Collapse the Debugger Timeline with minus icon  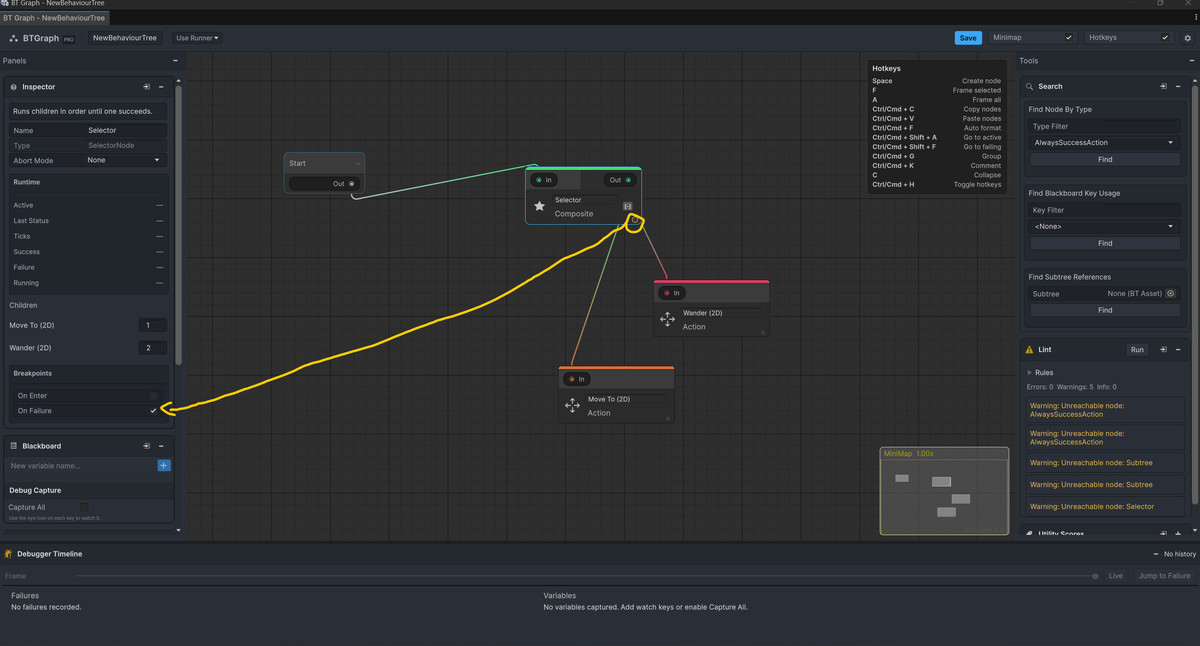(1156, 554)
